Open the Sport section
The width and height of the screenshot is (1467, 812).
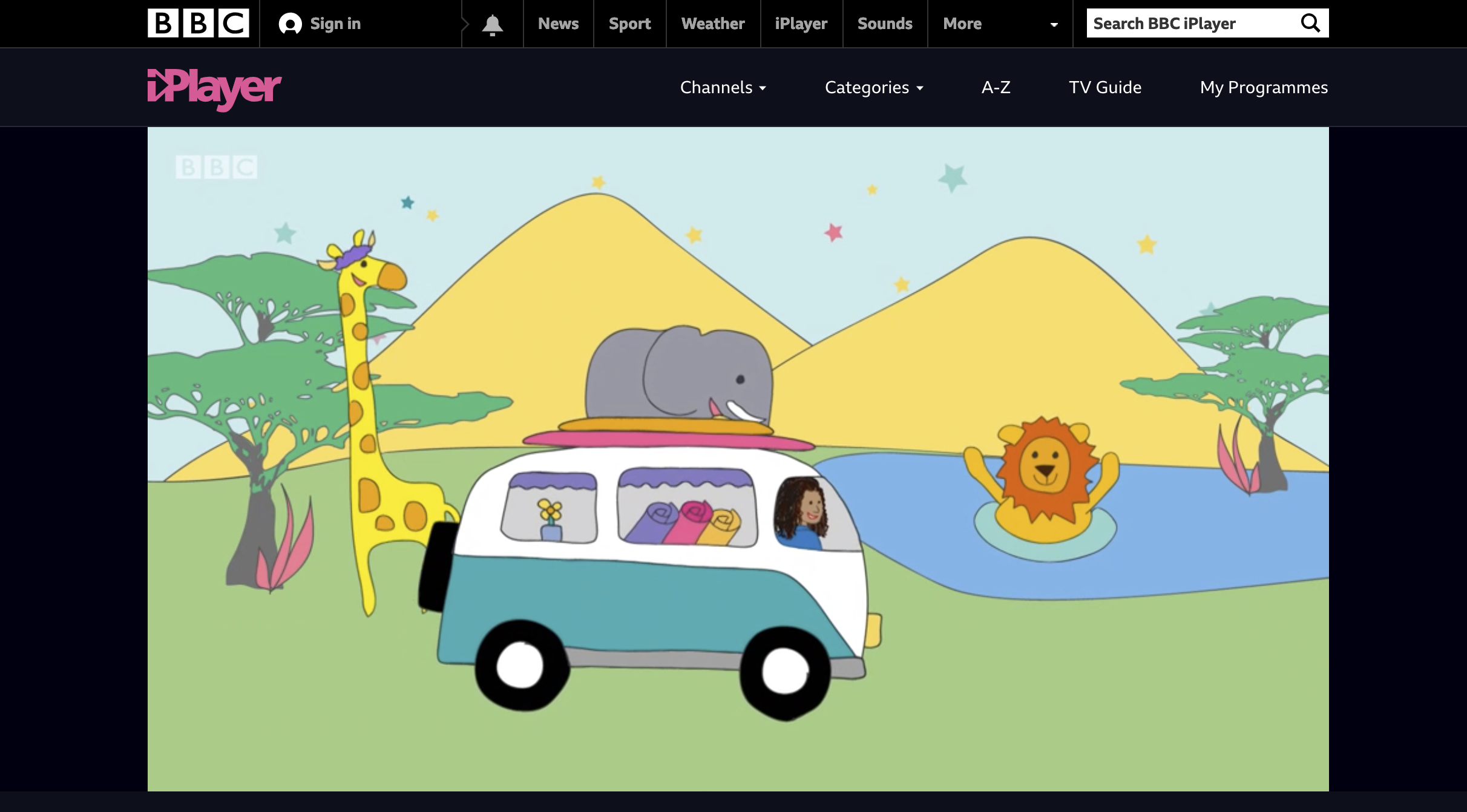click(x=629, y=24)
